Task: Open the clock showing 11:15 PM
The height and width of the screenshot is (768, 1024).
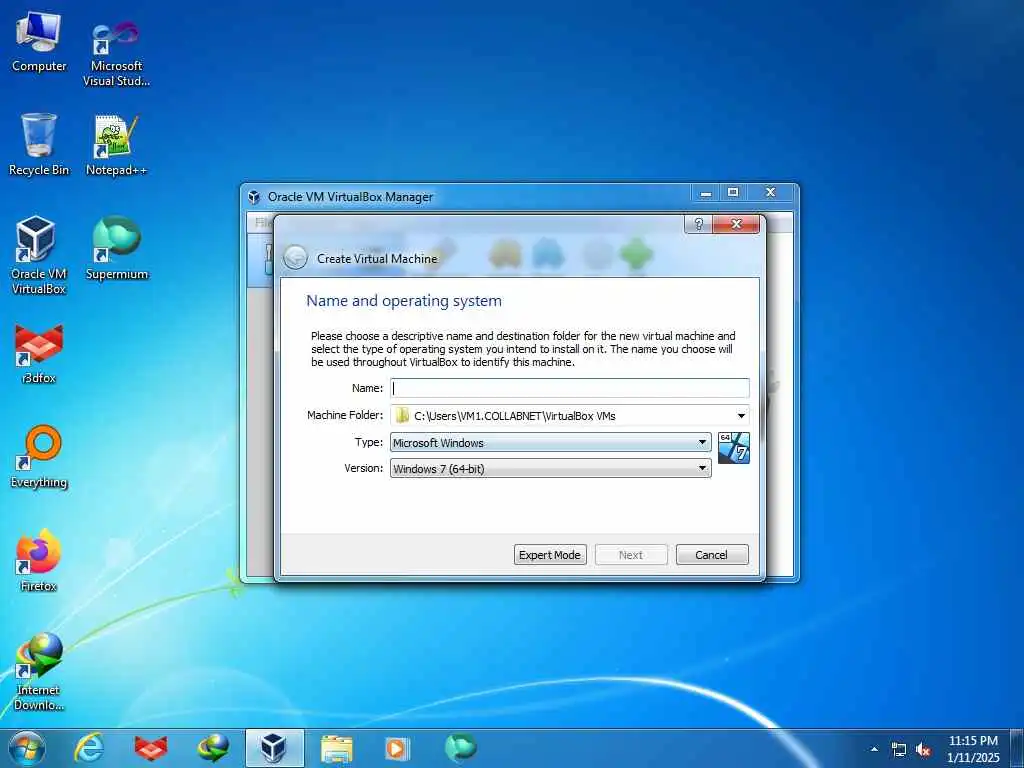Action: (x=973, y=749)
